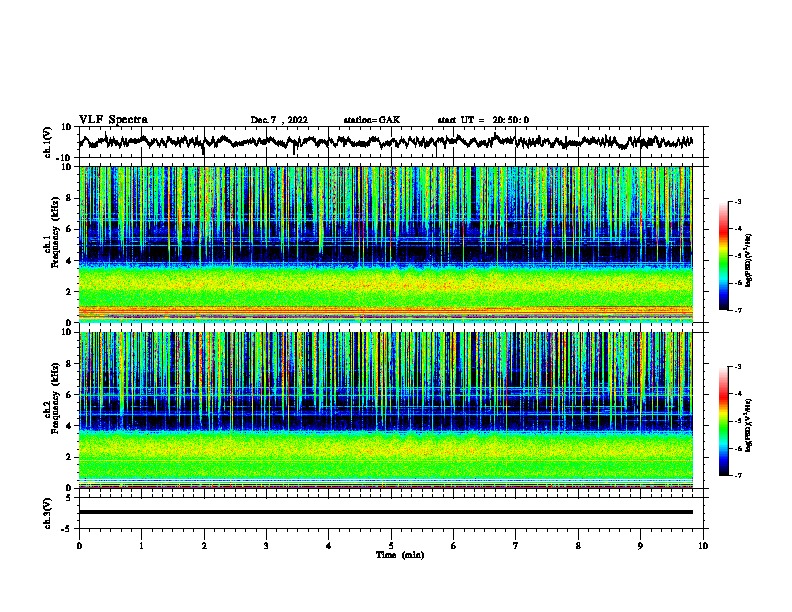Click inside the ch.2 spectrogram panel

(386, 410)
